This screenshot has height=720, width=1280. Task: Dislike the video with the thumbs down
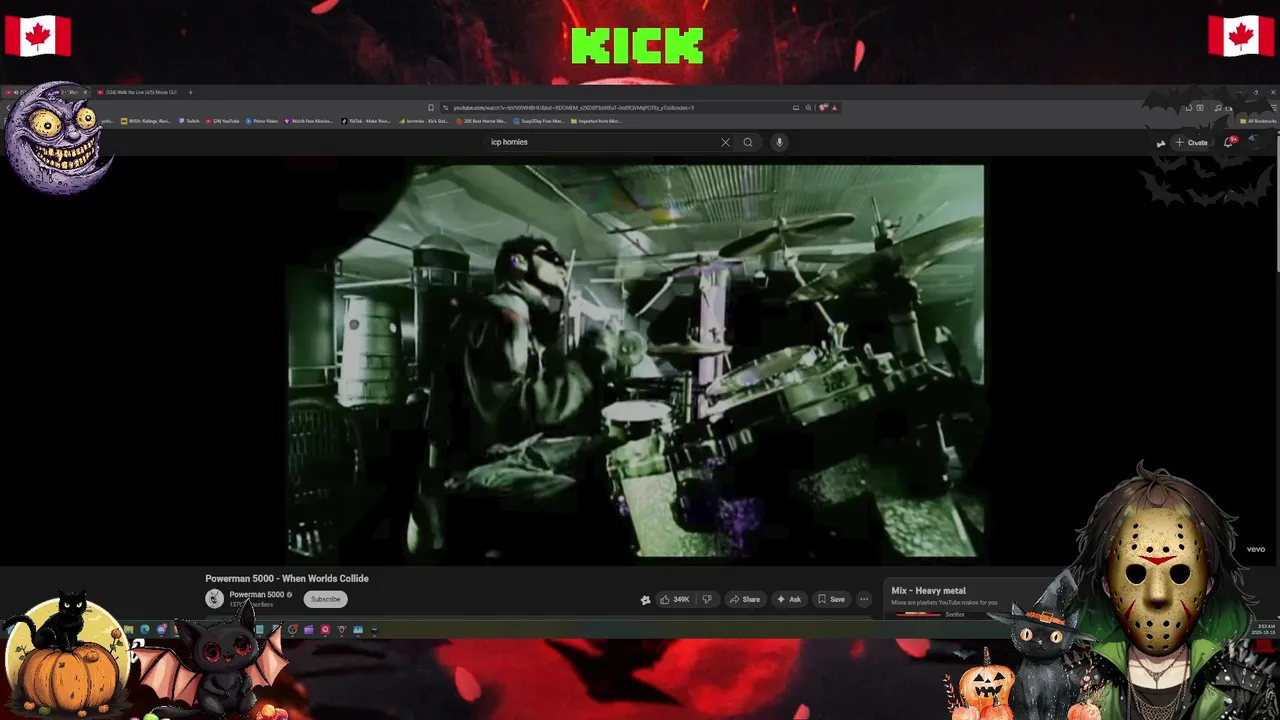(x=707, y=599)
